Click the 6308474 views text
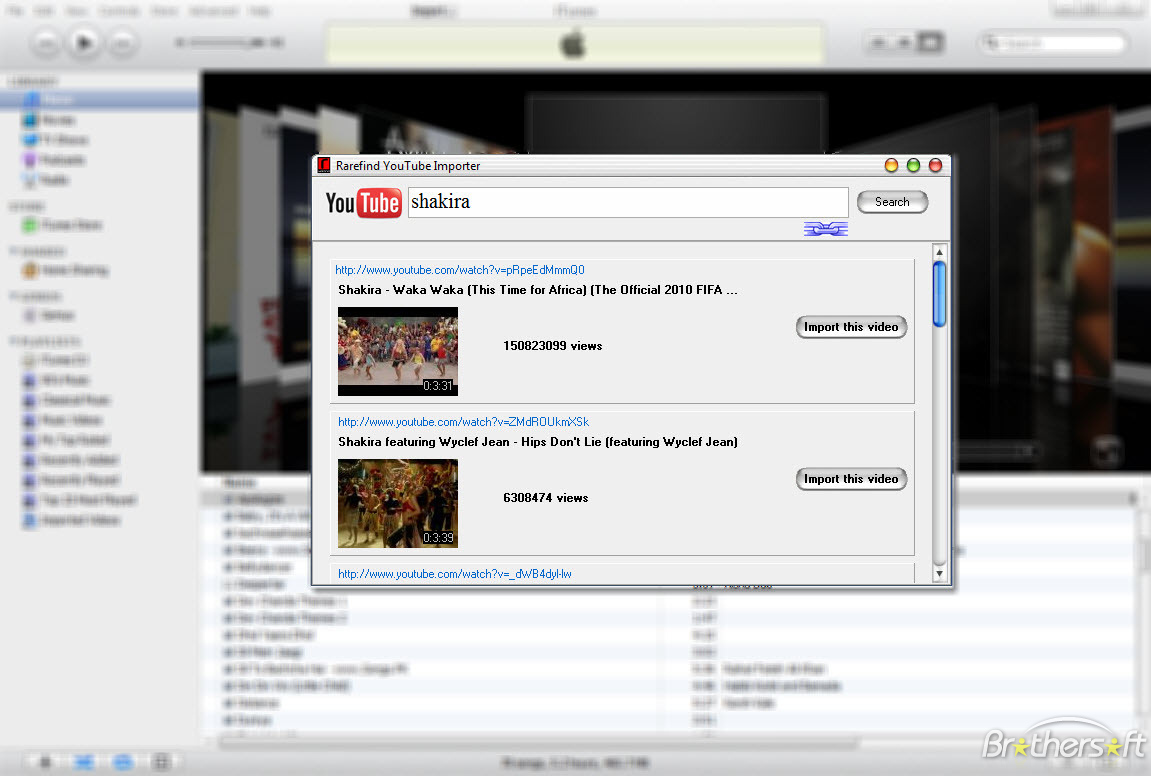The image size is (1151, 776). 545,498
